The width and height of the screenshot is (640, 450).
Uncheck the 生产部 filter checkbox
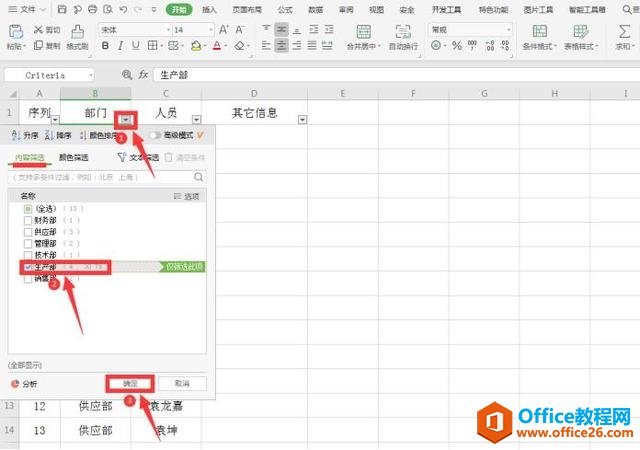pyautogui.click(x=28, y=267)
